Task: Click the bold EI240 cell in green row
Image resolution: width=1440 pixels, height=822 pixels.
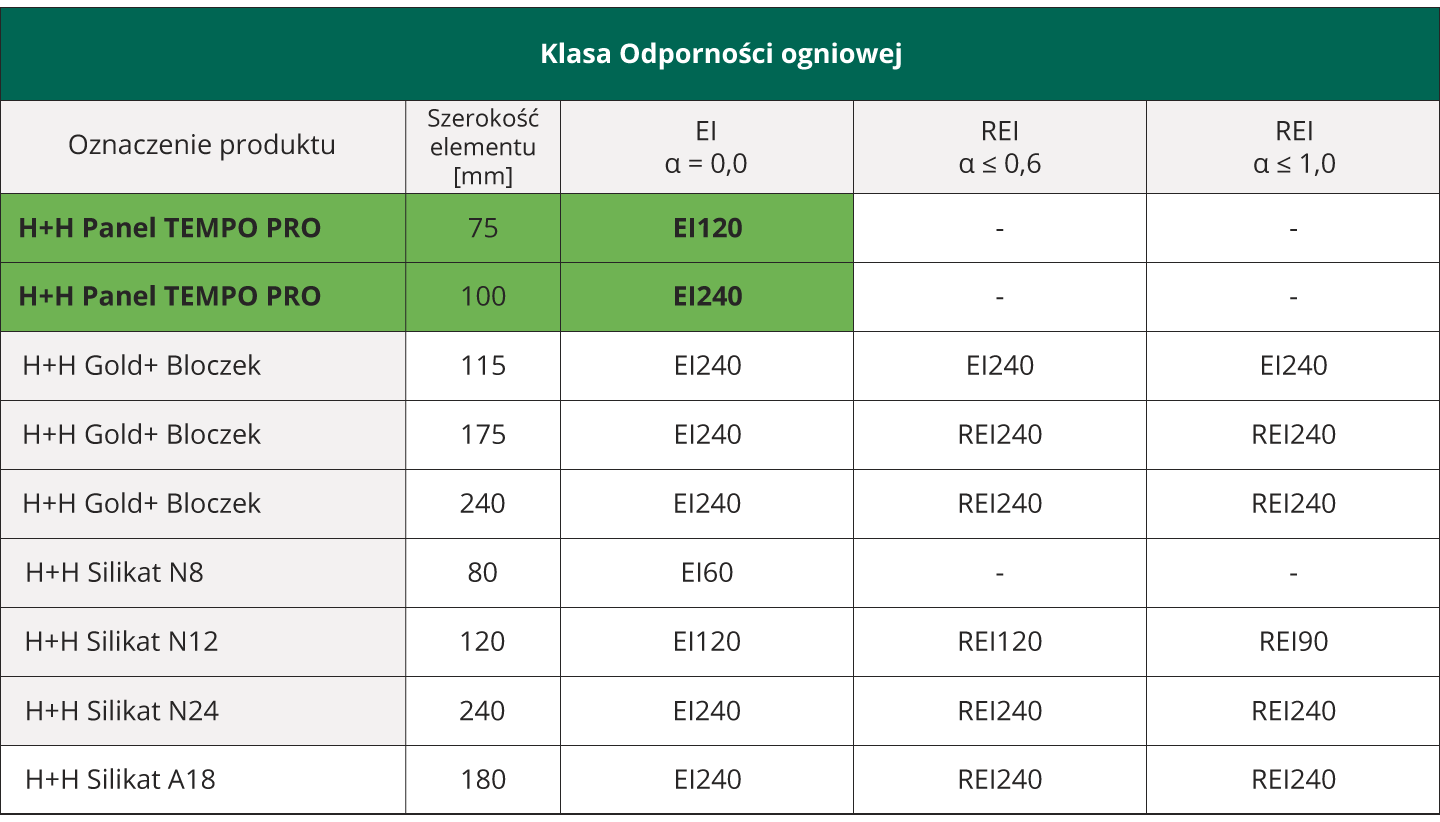Action: [708, 297]
